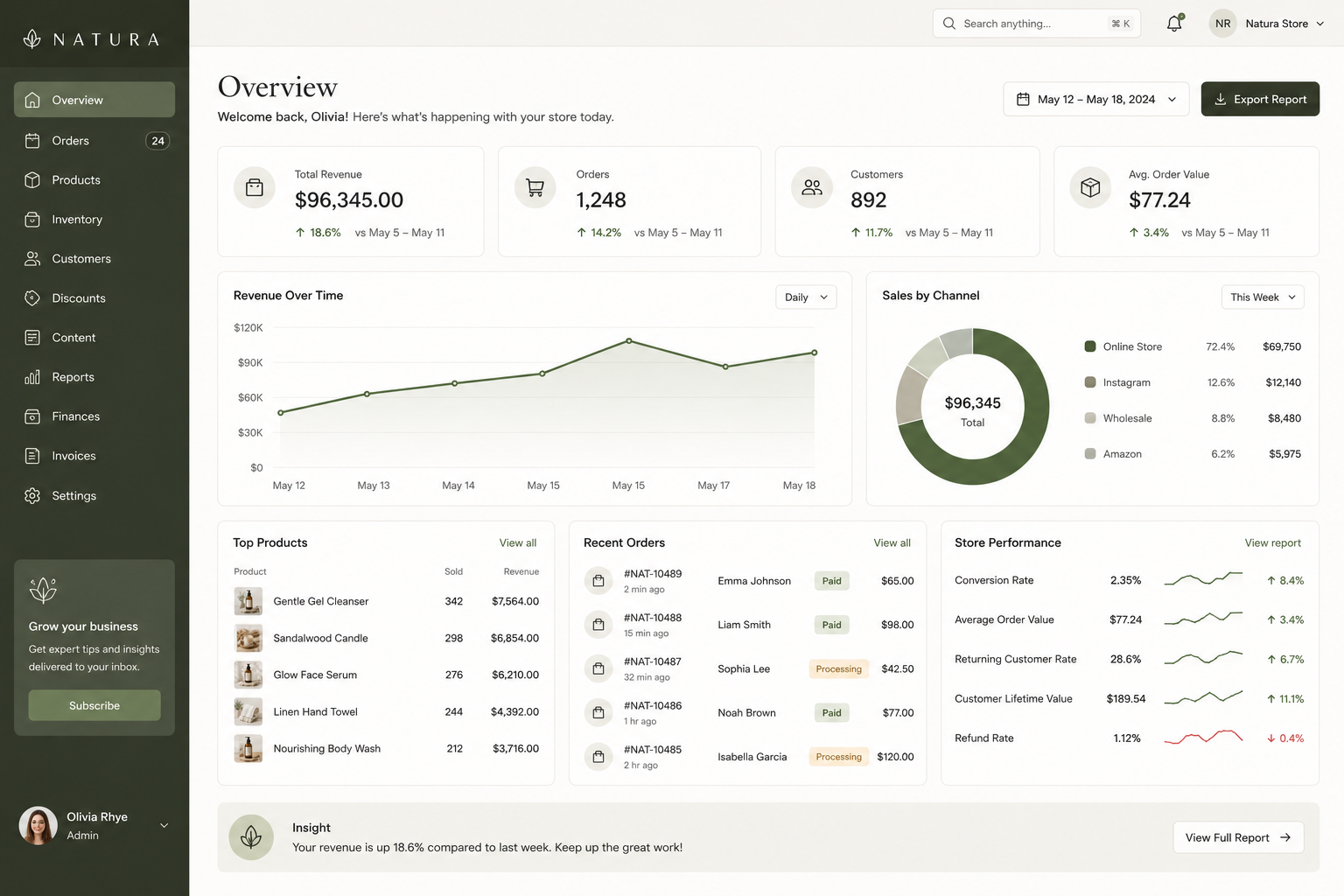
Task: Click the Search anything input field
Action: point(1036,24)
